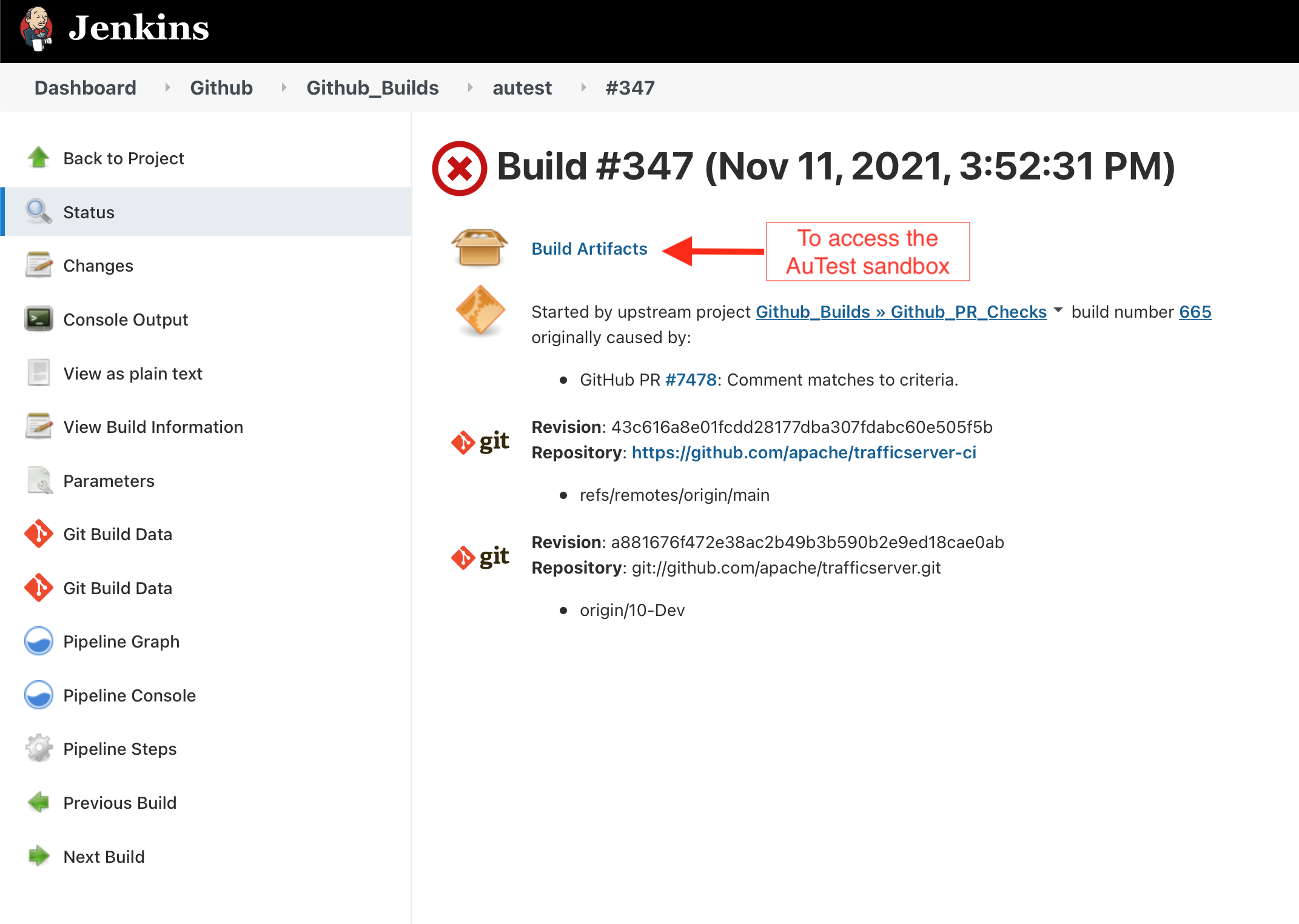
Task: Click the #347 breadcrumb
Action: pyautogui.click(x=630, y=87)
